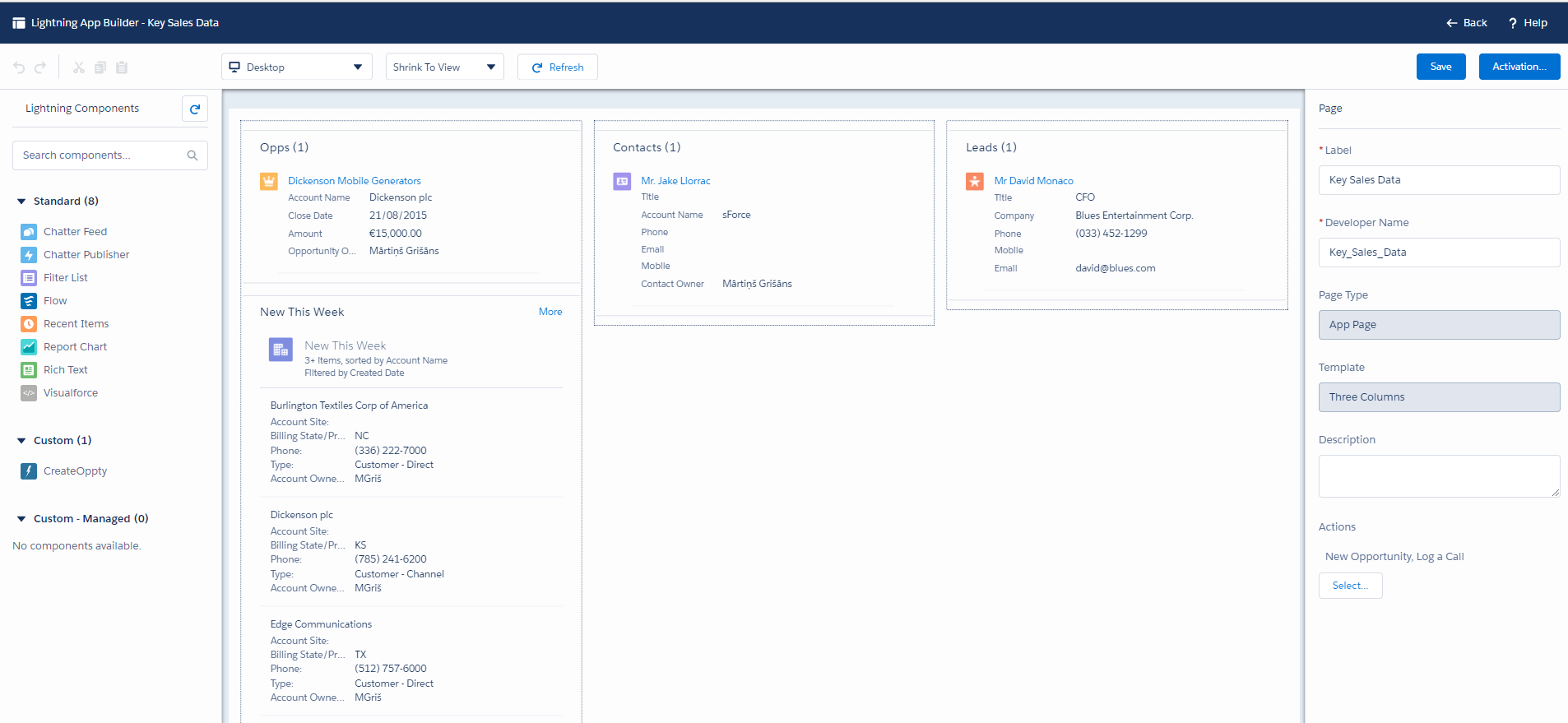
Task: Open the Shrink To View dropdown
Action: pyautogui.click(x=444, y=67)
